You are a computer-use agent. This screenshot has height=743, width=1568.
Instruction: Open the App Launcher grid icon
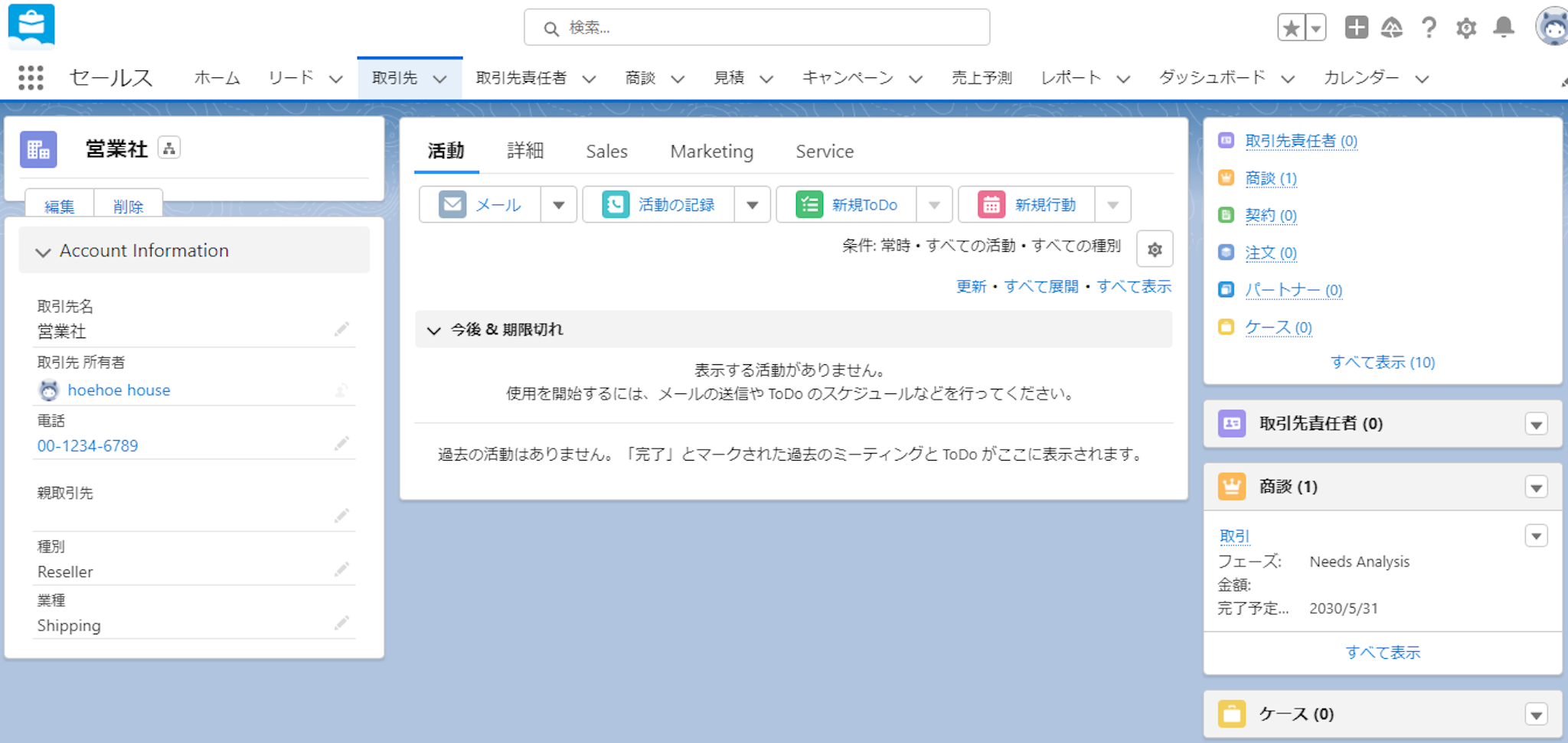tap(31, 78)
